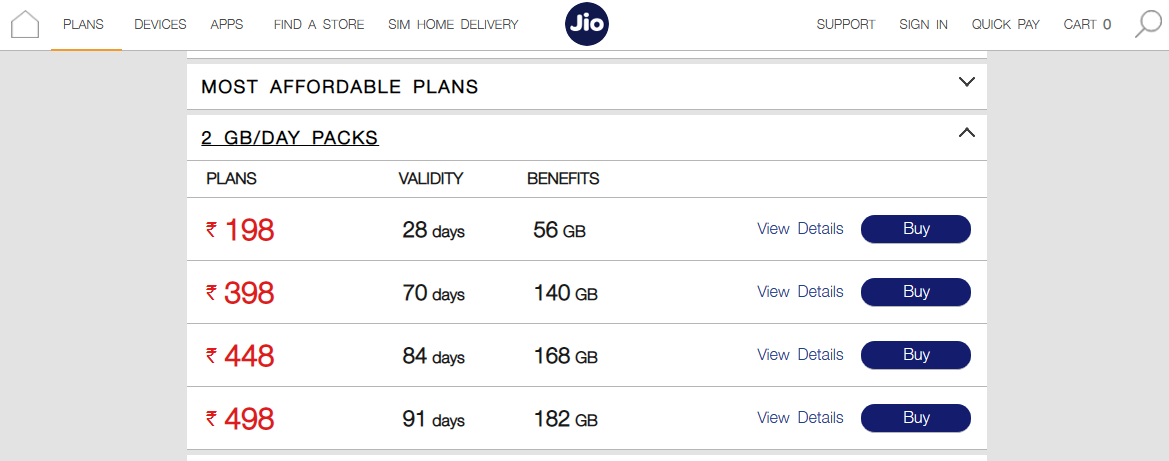The height and width of the screenshot is (461, 1169).
Task: View Details for the 84 days plan
Action: (800, 355)
